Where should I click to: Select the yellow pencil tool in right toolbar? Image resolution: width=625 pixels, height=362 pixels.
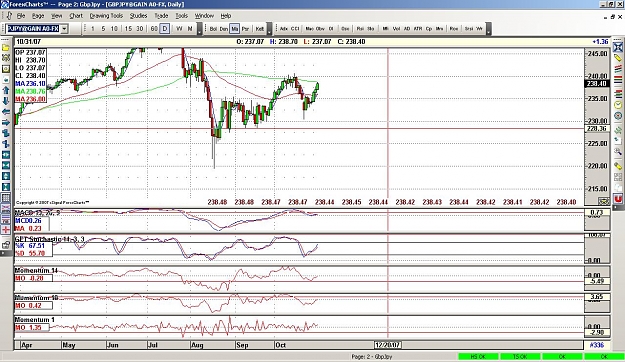click(618, 58)
